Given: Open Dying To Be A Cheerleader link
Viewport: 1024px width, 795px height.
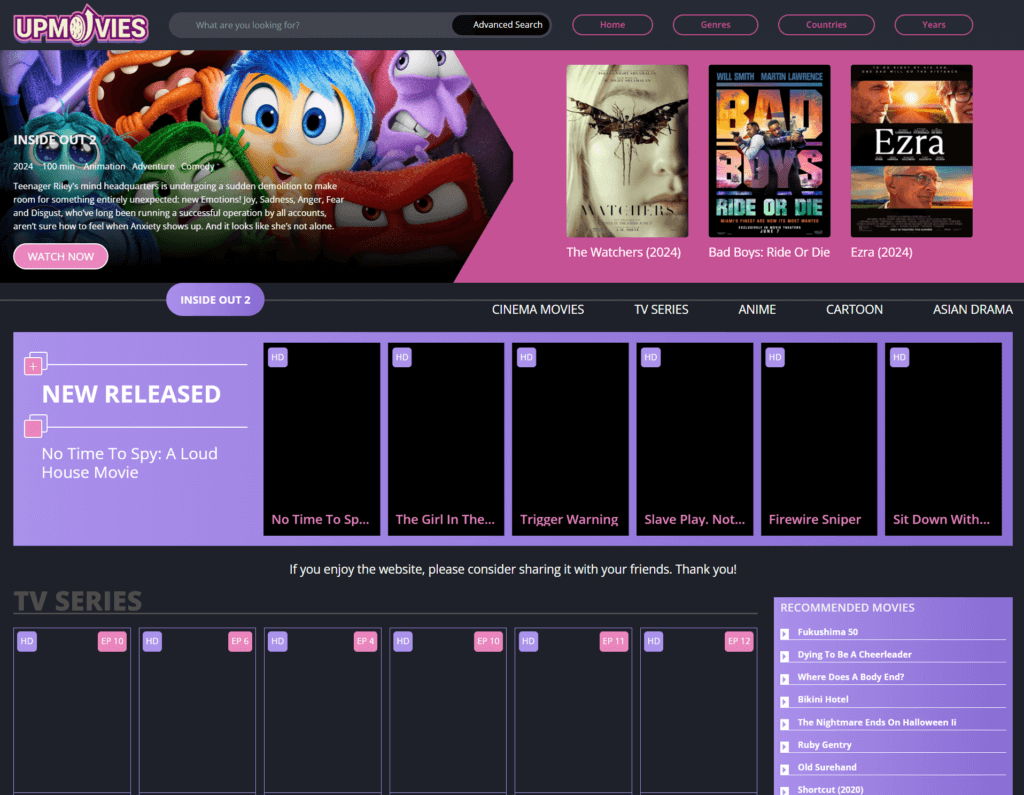Looking at the screenshot, I should pyautogui.click(x=854, y=655).
